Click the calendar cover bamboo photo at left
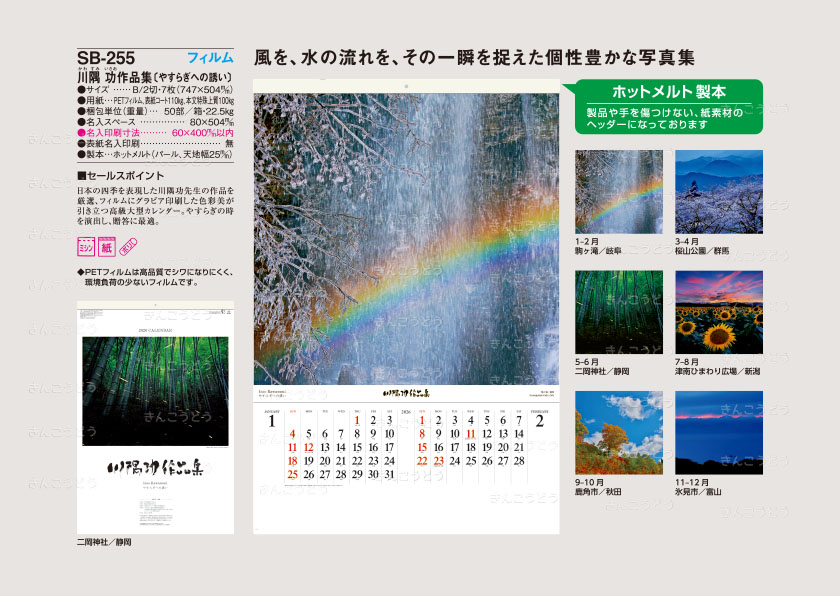Viewport: 840px width, 596px height. coord(155,391)
